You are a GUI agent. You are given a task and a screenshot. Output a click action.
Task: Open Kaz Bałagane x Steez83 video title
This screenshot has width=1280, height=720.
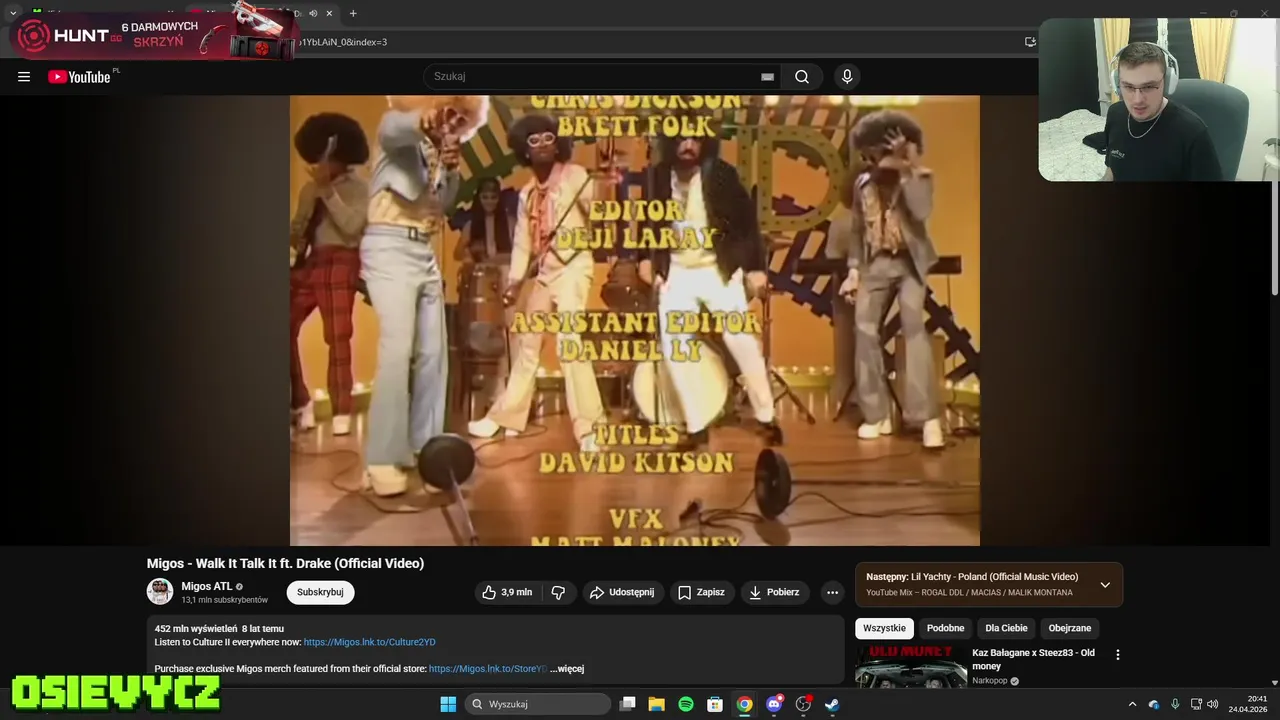(x=1033, y=659)
